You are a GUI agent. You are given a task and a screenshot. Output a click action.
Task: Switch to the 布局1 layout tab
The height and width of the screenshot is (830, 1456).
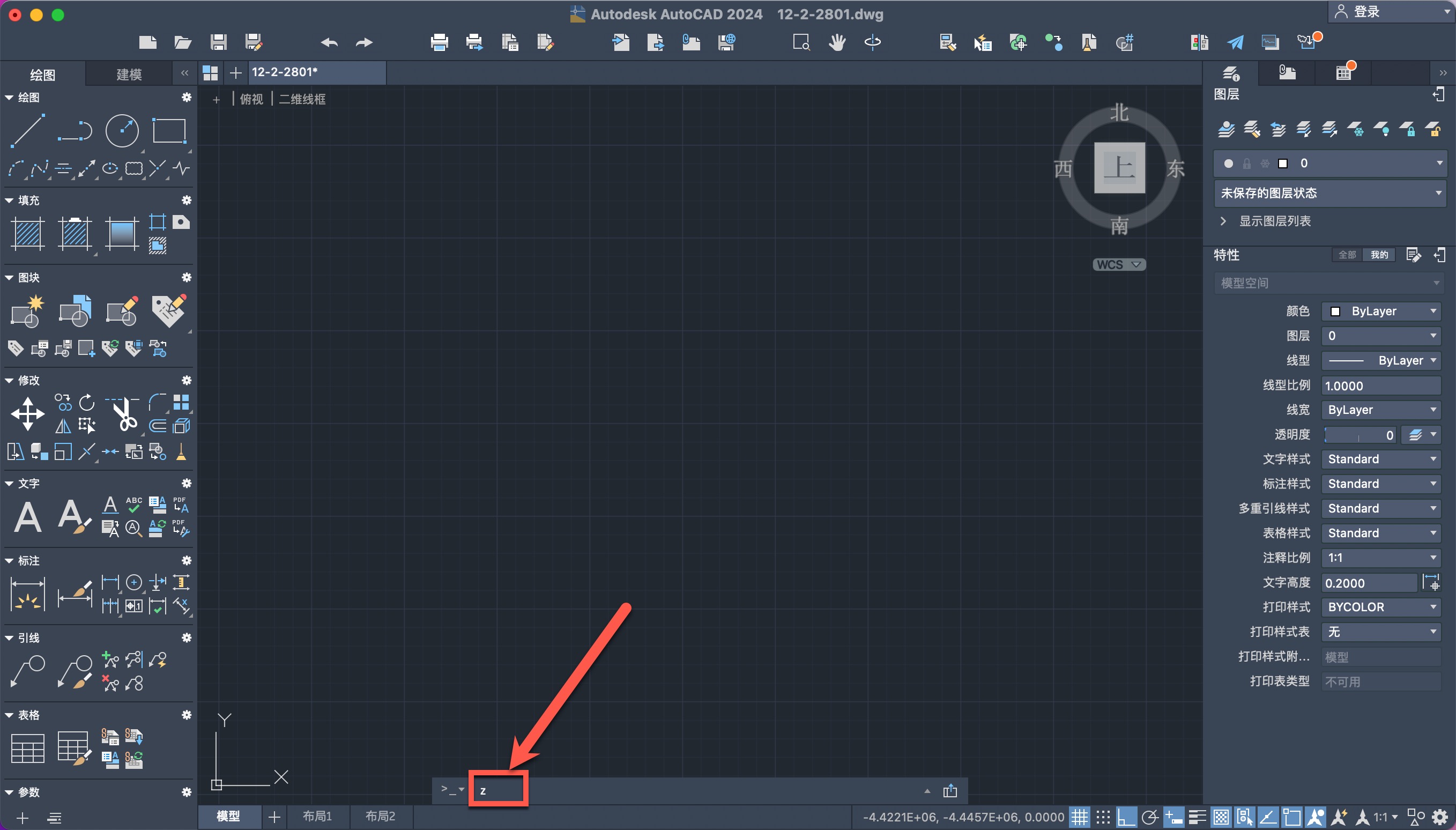click(x=317, y=816)
